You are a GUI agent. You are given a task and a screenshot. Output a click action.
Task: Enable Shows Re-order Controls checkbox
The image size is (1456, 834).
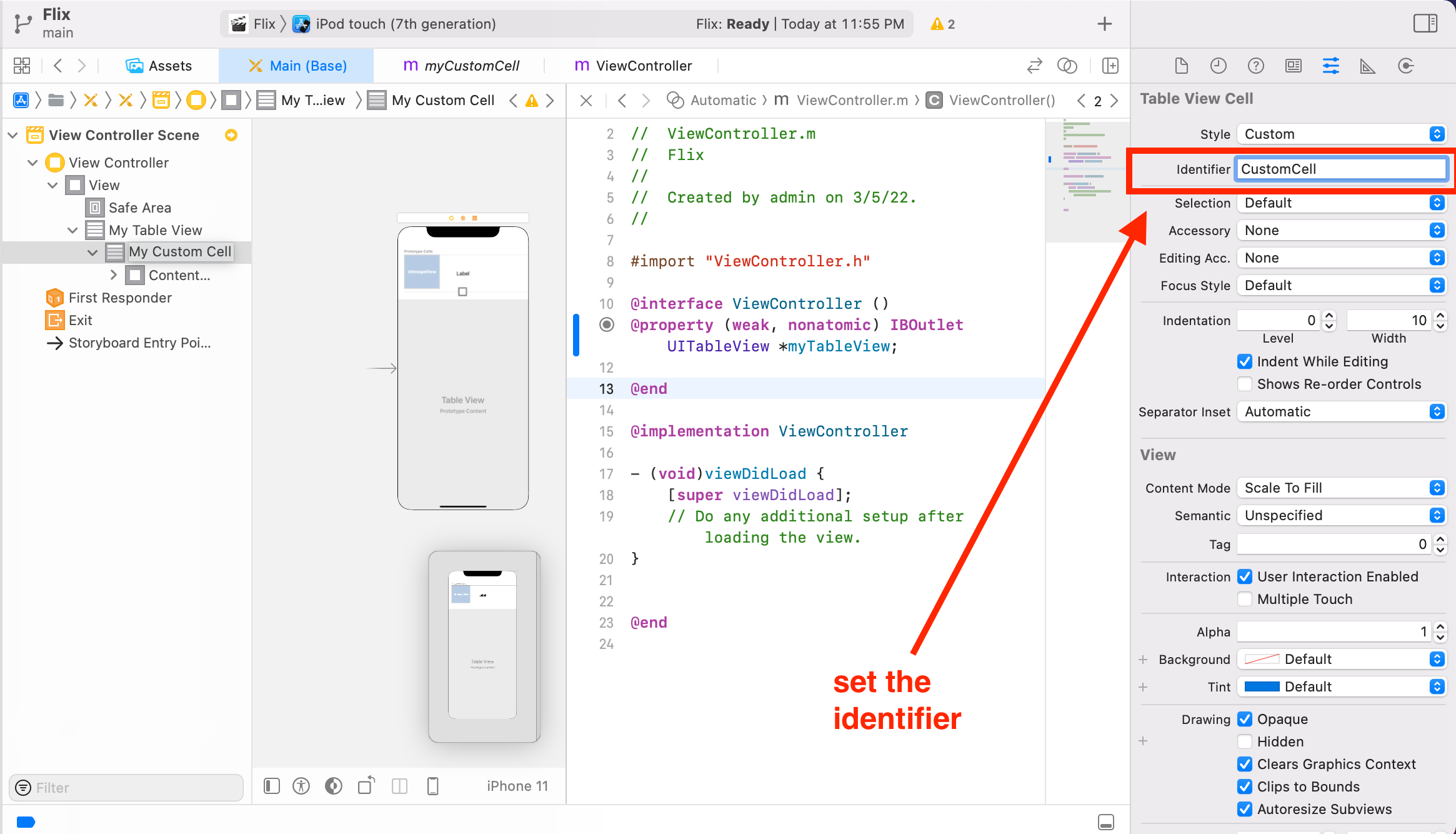pos(1245,384)
